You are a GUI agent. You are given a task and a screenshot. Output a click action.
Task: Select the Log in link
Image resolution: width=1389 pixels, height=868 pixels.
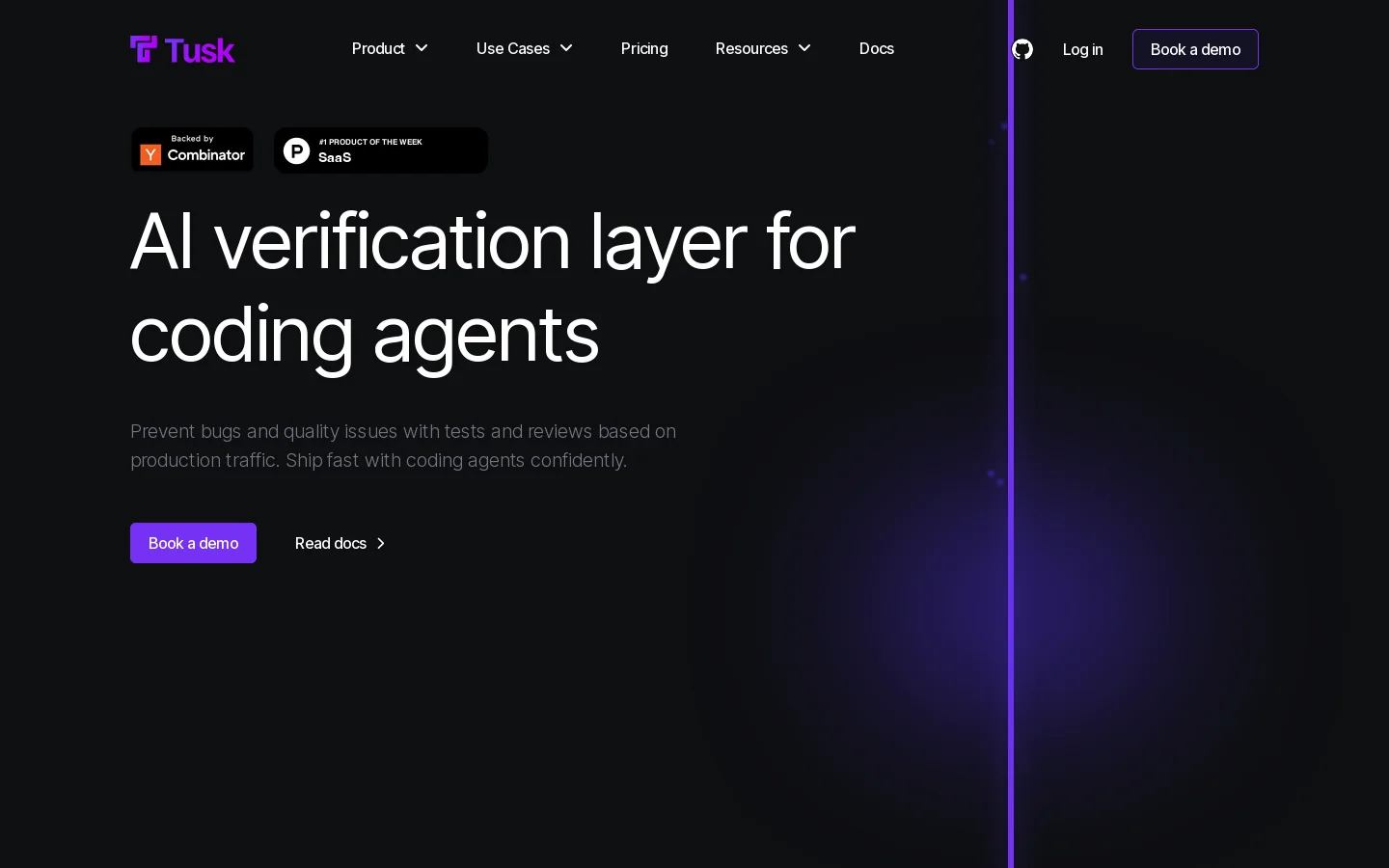pos(1082,49)
